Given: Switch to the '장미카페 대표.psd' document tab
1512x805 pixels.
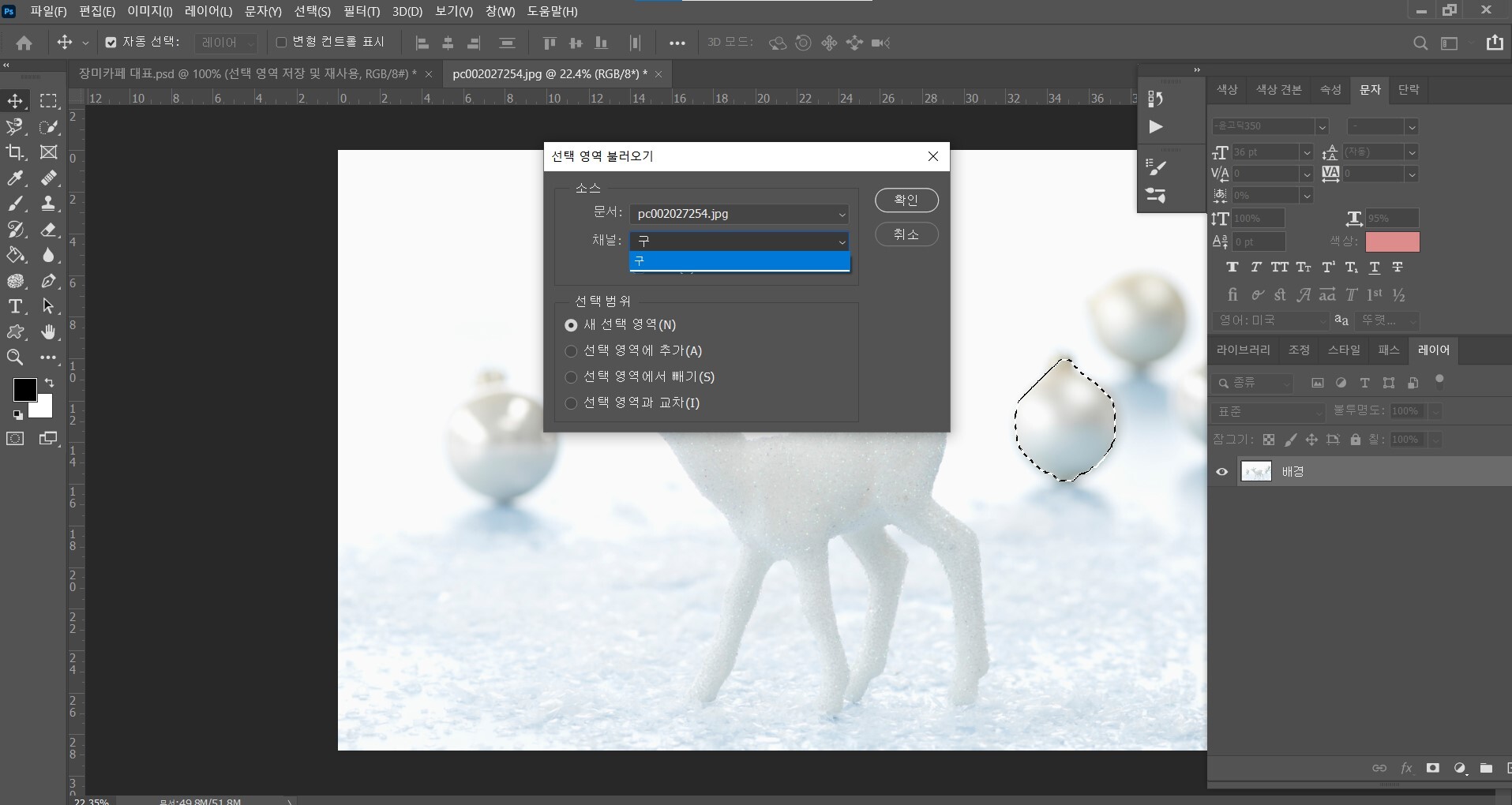Looking at the screenshot, I should click(247, 74).
